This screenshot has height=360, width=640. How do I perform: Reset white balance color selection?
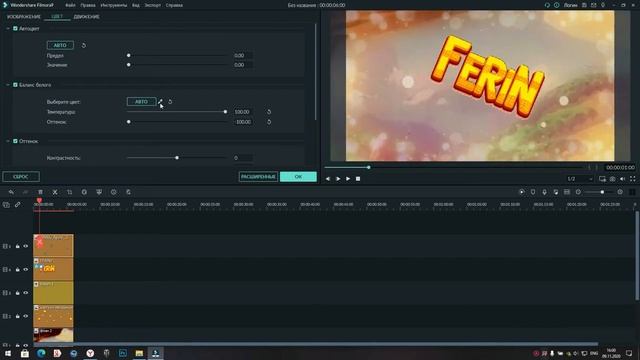click(170, 102)
